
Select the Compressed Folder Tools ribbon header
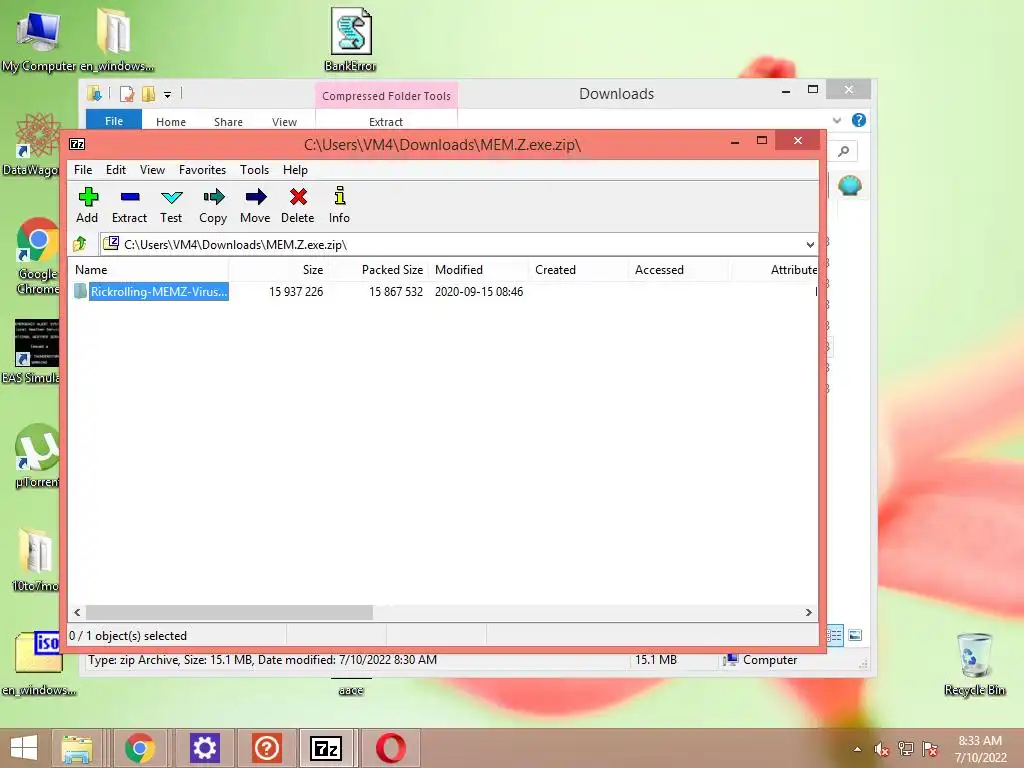pyautogui.click(x=386, y=95)
